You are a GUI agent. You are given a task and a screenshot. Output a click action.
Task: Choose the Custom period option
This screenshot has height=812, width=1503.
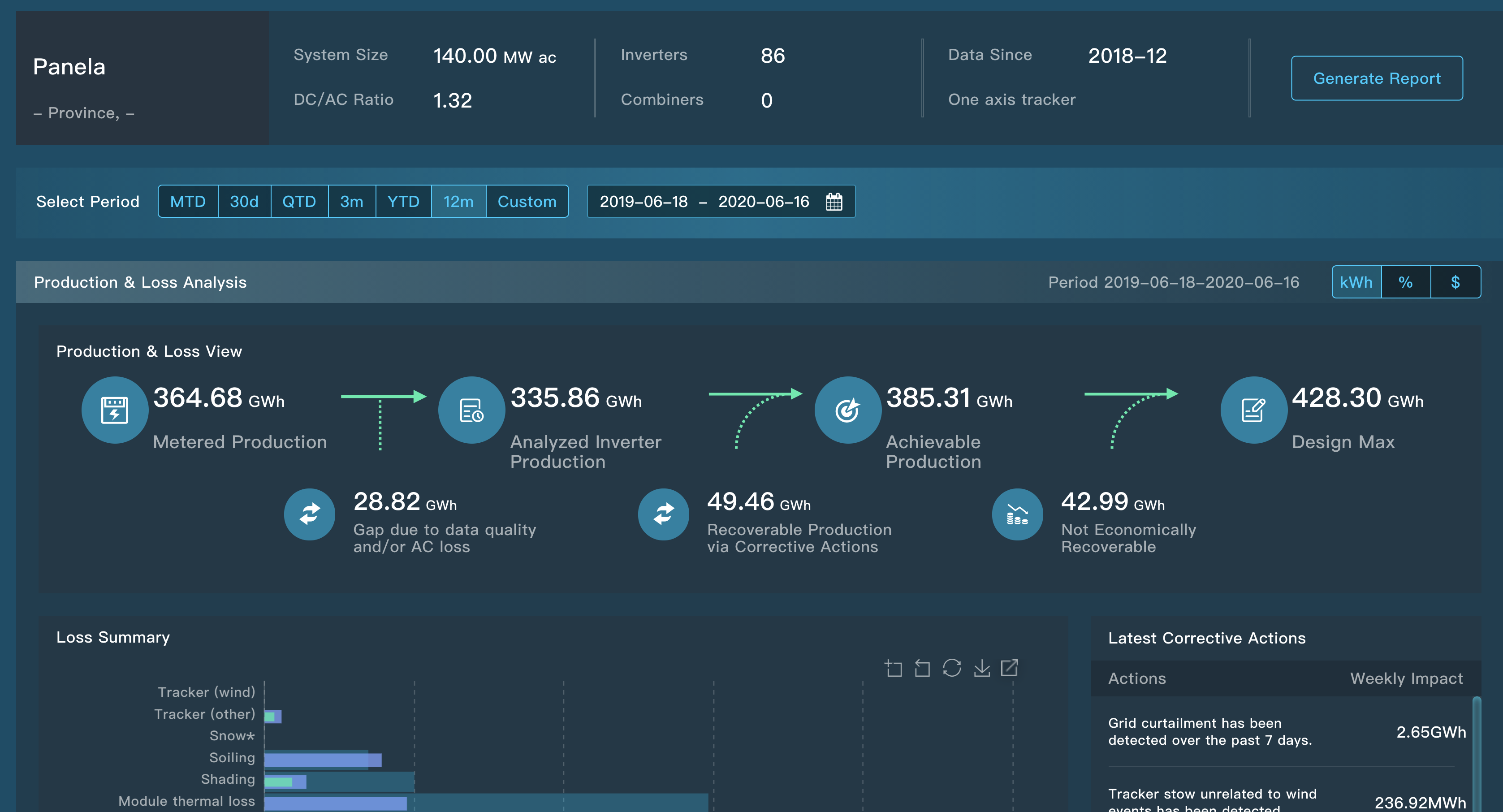(x=527, y=202)
